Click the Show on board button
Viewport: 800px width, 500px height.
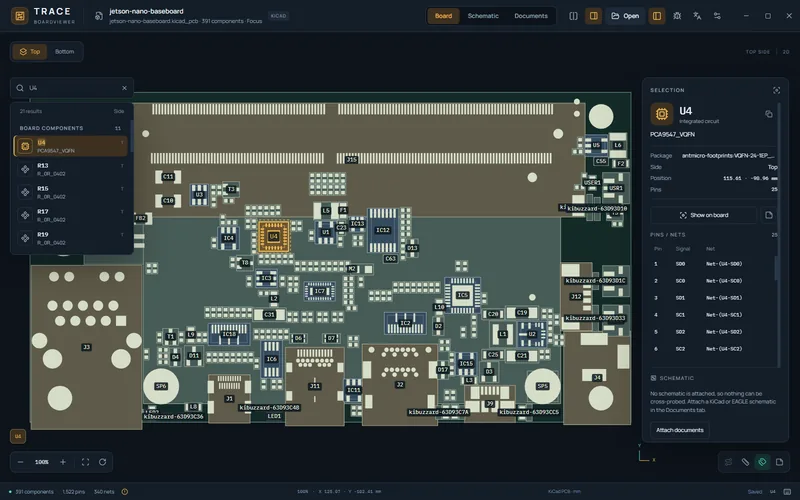pyautogui.click(x=704, y=215)
